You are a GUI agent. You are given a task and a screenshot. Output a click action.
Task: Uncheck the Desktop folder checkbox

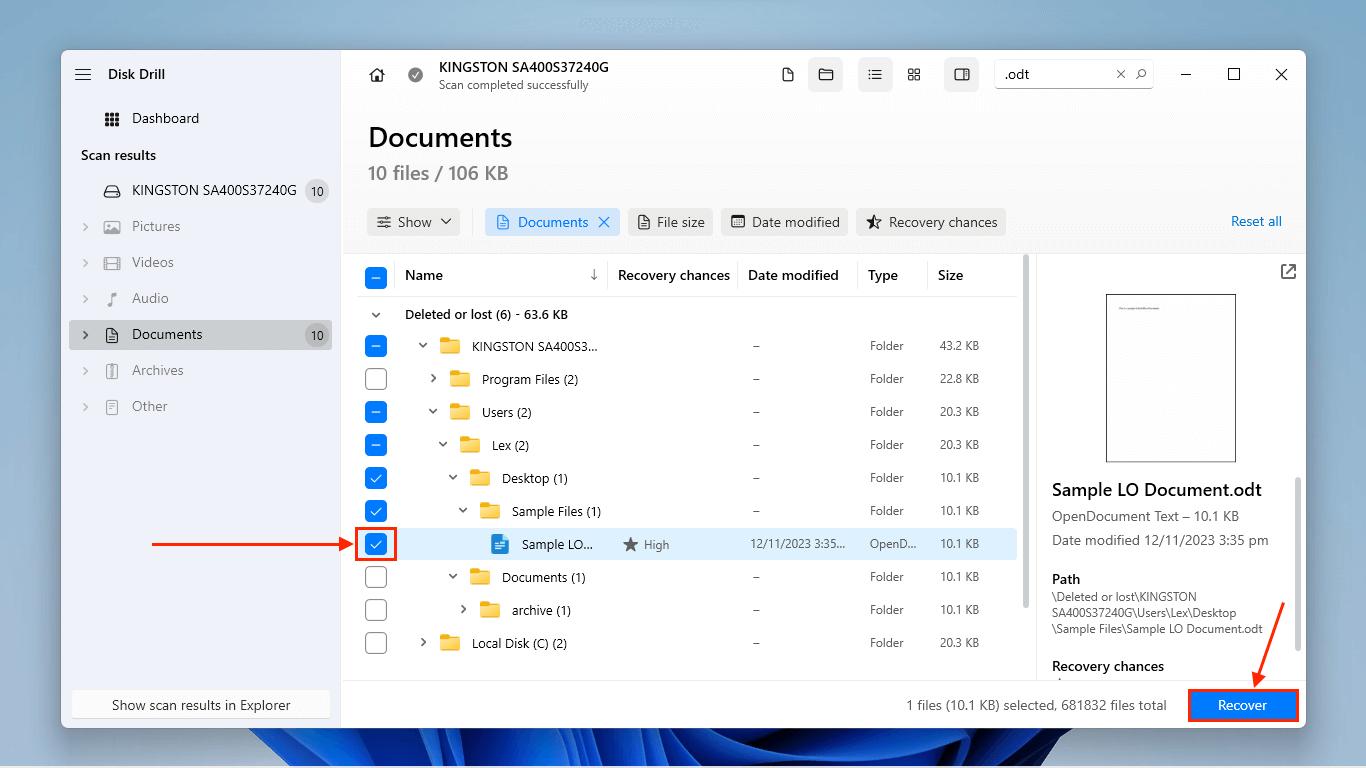pos(376,478)
